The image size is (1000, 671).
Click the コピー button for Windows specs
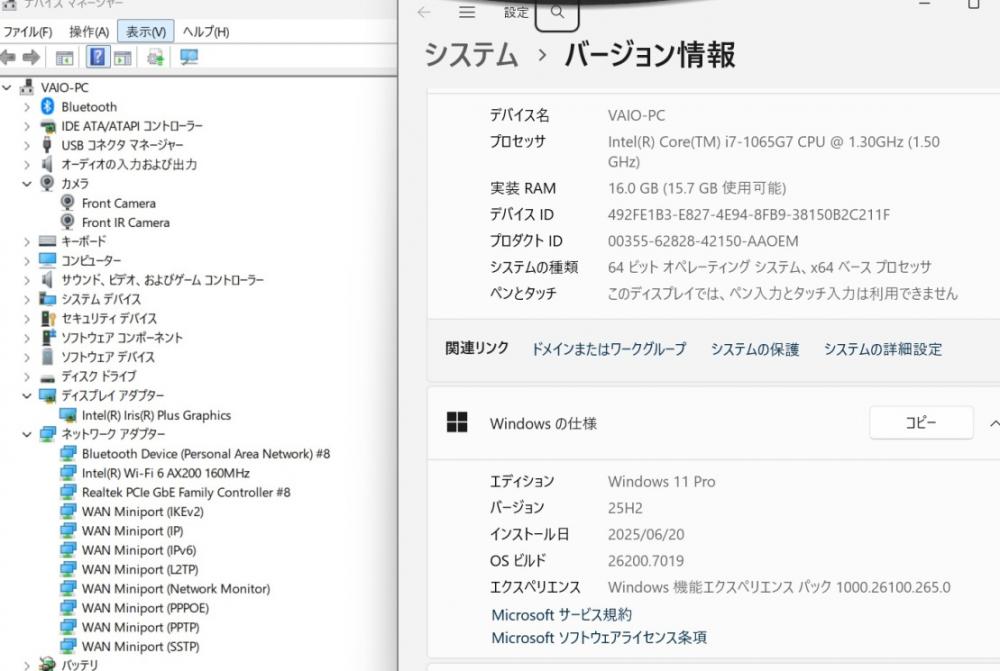[921, 422]
